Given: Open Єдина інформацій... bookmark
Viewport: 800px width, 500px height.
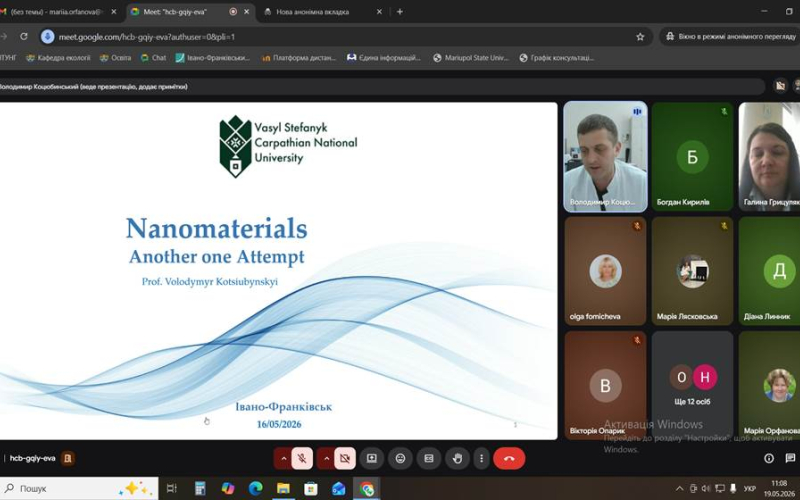Looking at the screenshot, I should (384, 58).
